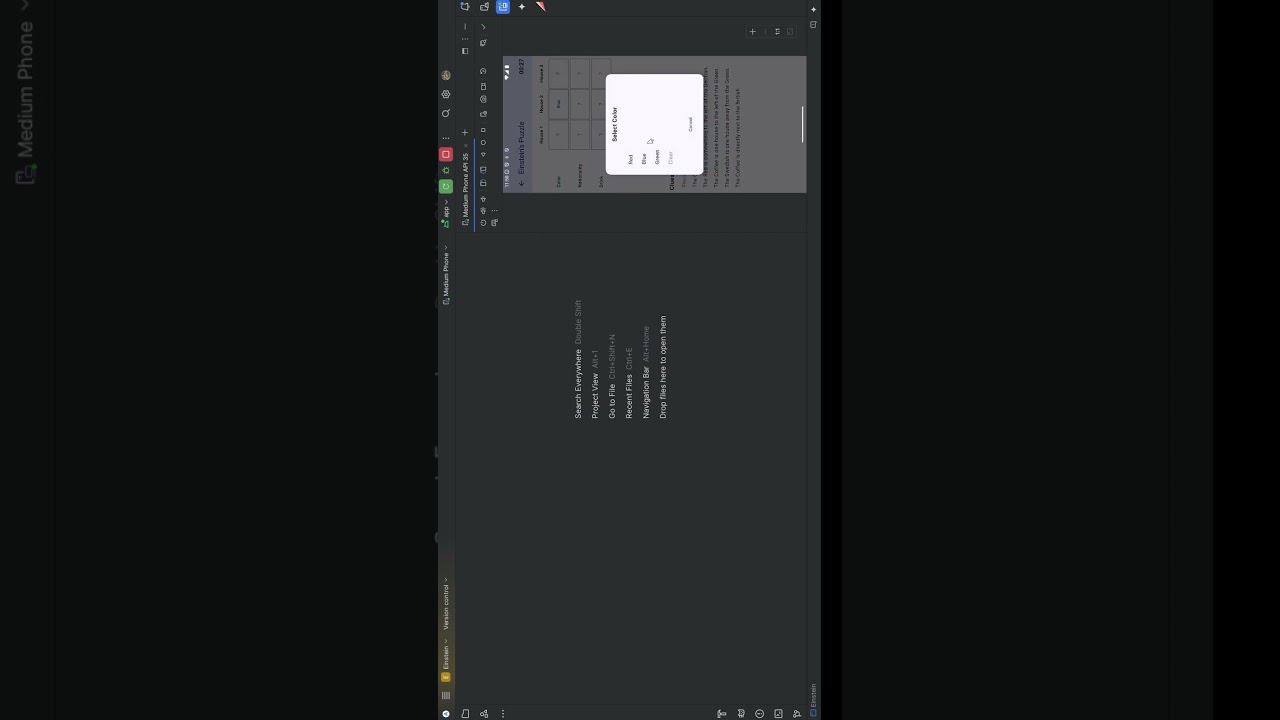Viewport: 1280px width, 720px height.
Task: Open the Structure tool window icon
Action: tap(484, 713)
